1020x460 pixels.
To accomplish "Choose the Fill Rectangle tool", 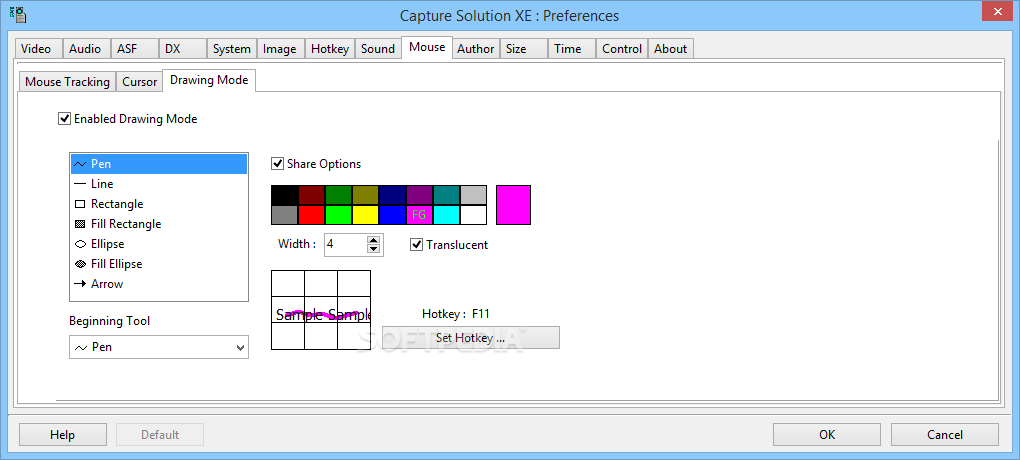I will [159, 224].
